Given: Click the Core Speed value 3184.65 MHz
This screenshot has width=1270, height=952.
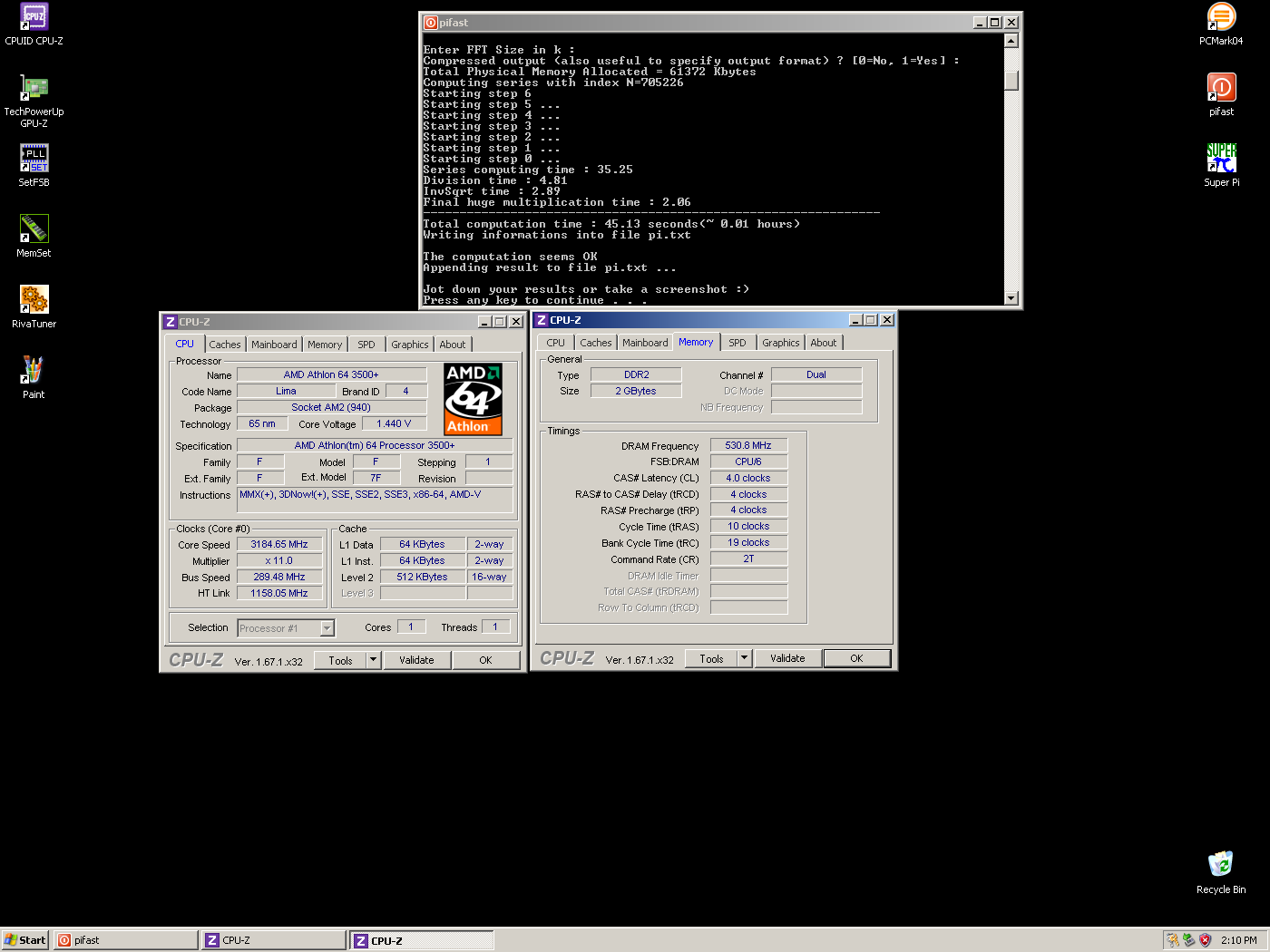Looking at the screenshot, I should tap(279, 544).
